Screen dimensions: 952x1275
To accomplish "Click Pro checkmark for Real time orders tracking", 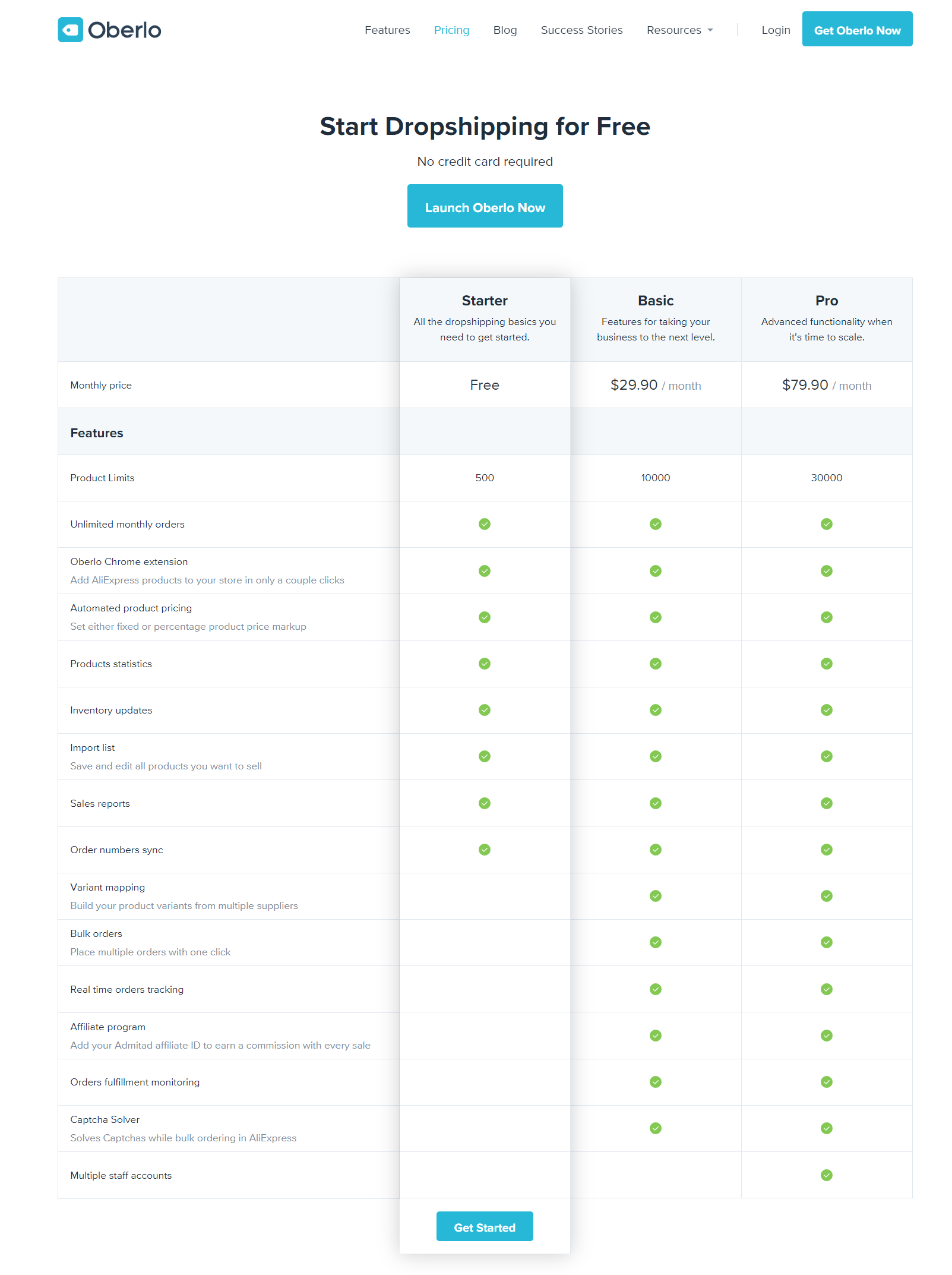I will coord(826,989).
